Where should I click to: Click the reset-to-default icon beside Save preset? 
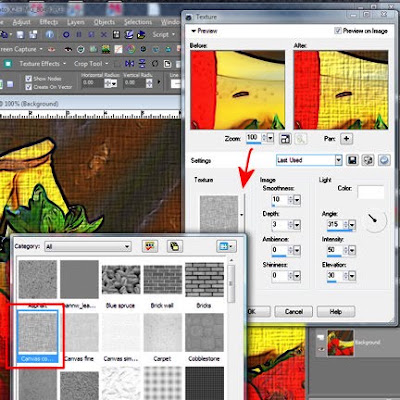click(368, 160)
